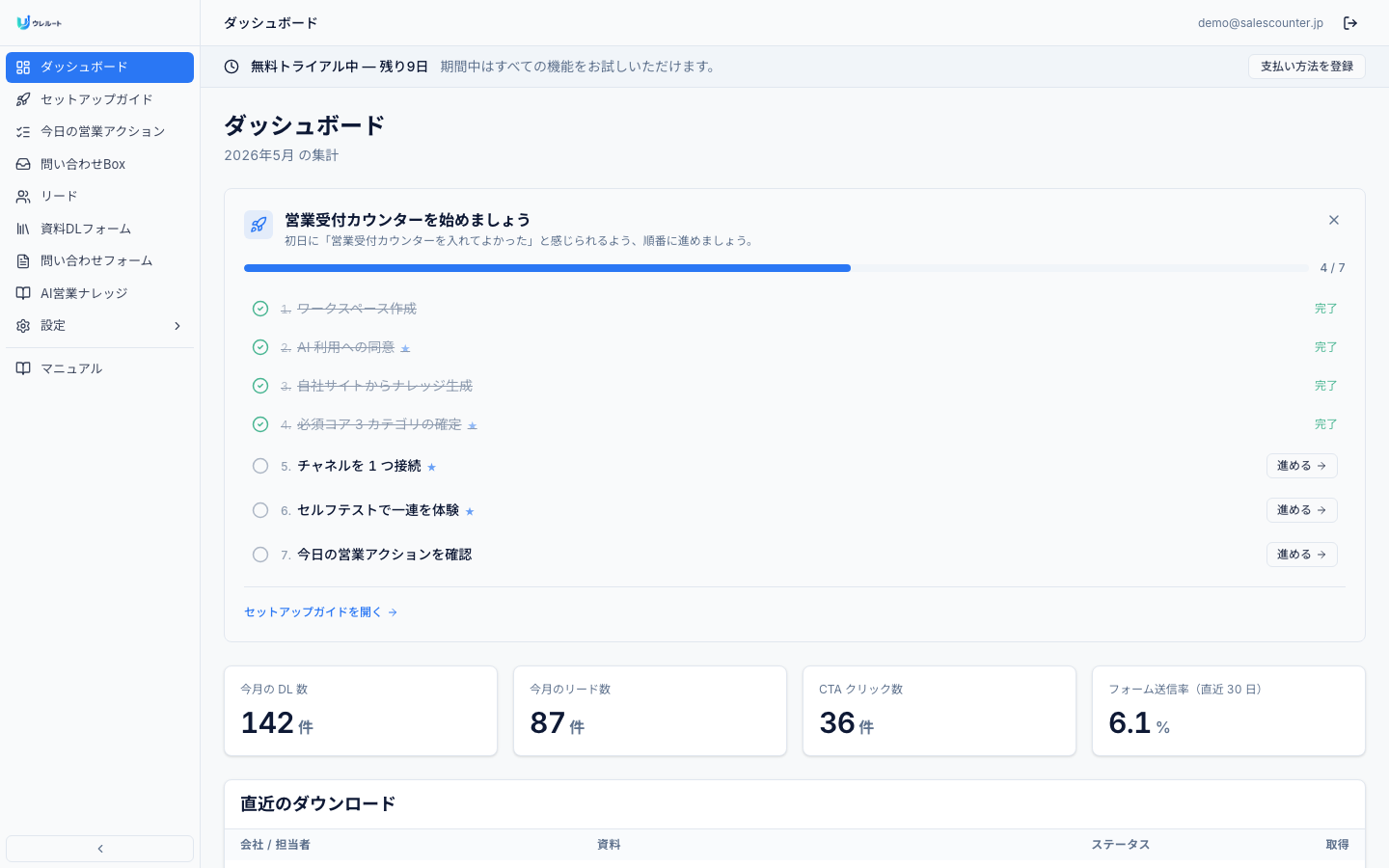Click dashboard grid icon in sidebar
Image resolution: width=1389 pixels, height=868 pixels.
23,68
